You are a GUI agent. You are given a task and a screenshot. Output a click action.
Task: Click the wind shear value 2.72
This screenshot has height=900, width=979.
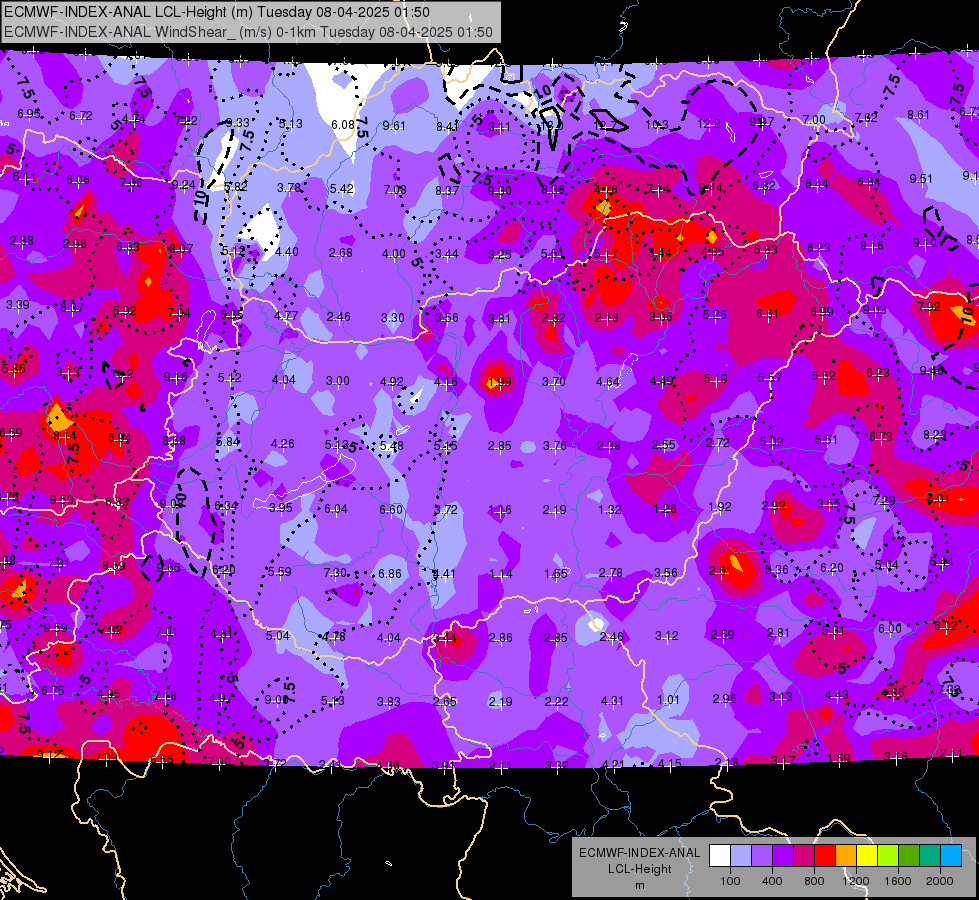tap(717, 443)
